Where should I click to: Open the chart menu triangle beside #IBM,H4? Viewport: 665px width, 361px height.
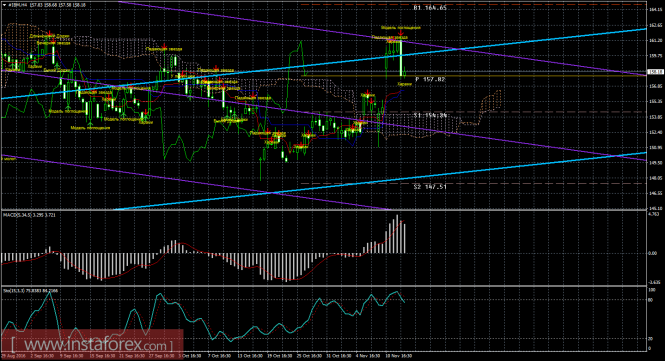pos(4,5)
